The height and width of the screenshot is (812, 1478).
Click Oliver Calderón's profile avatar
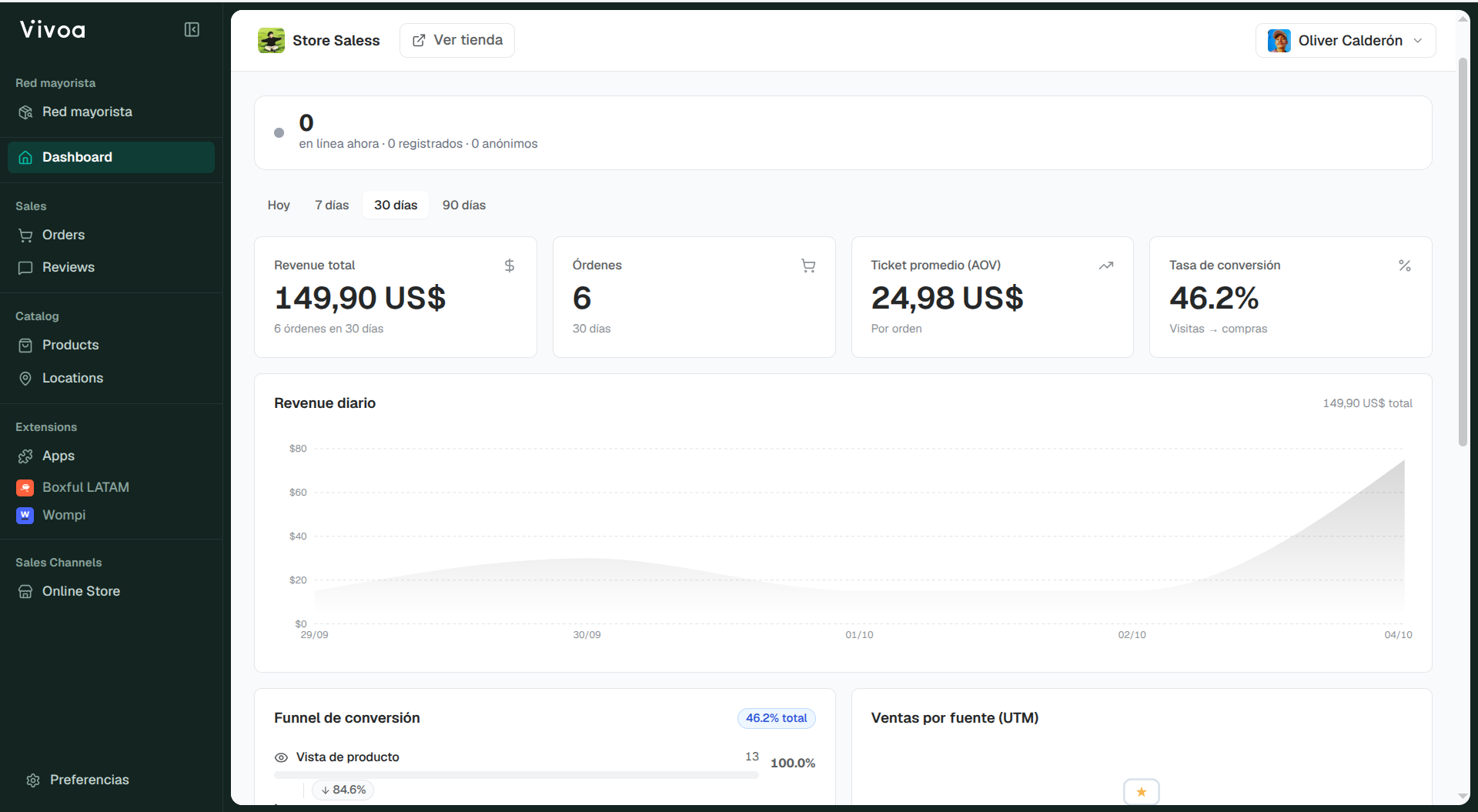pyautogui.click(x=1279, y=40)
